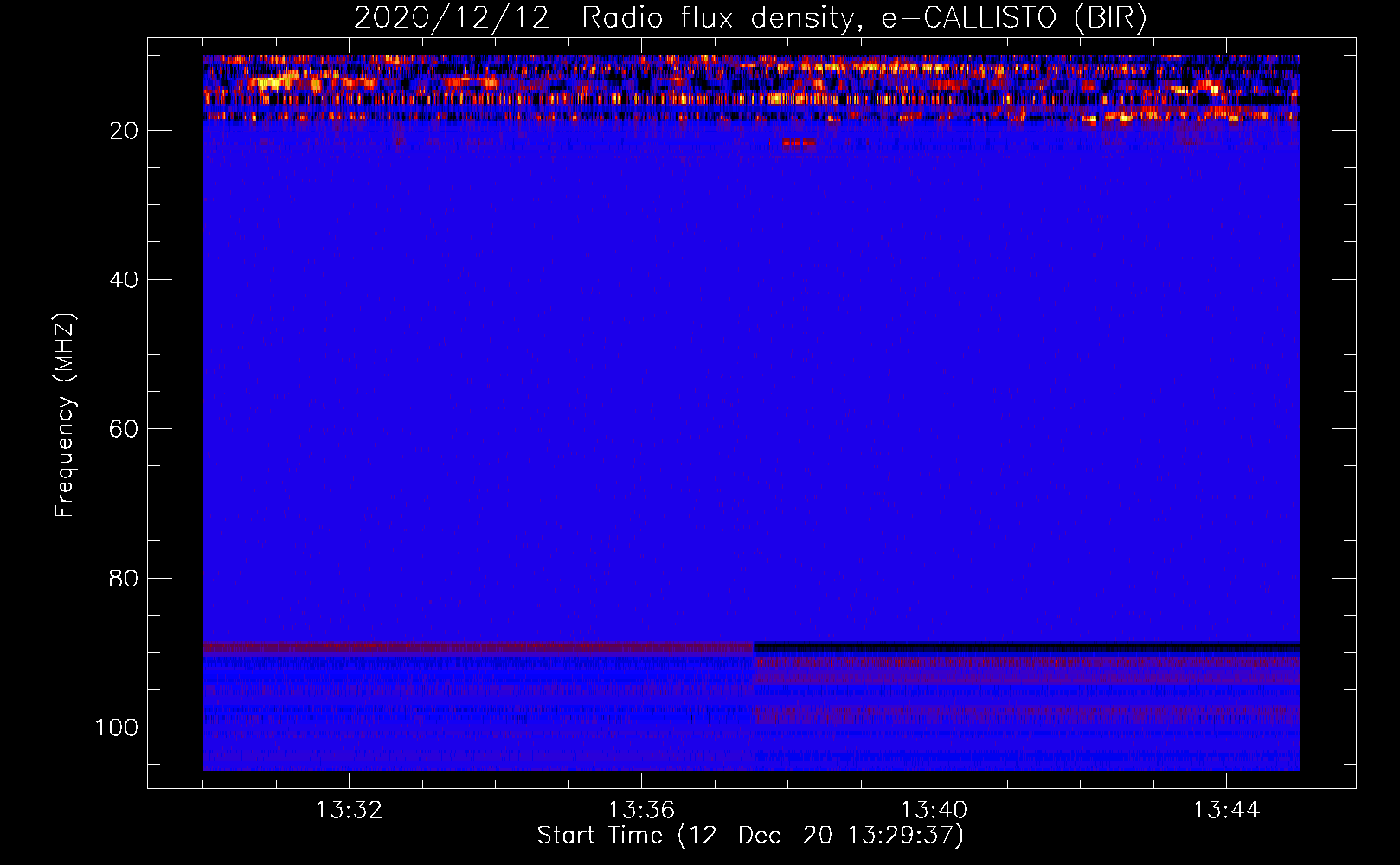Screen dimensions: 1400x865
Task: Click the 13:36 time tick label
Action: point(641,811)
